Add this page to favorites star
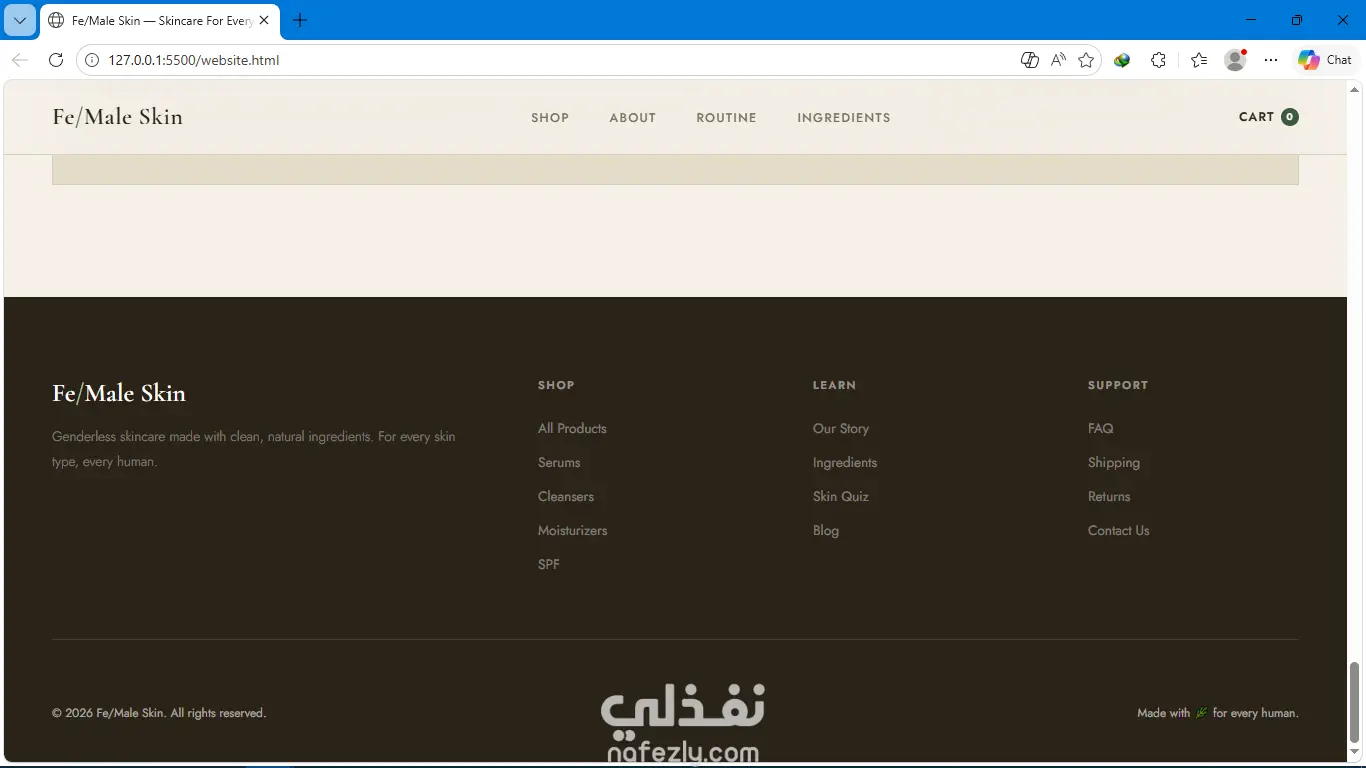Viewport: 1366px width, 768px height. (x=1086, y=60)
